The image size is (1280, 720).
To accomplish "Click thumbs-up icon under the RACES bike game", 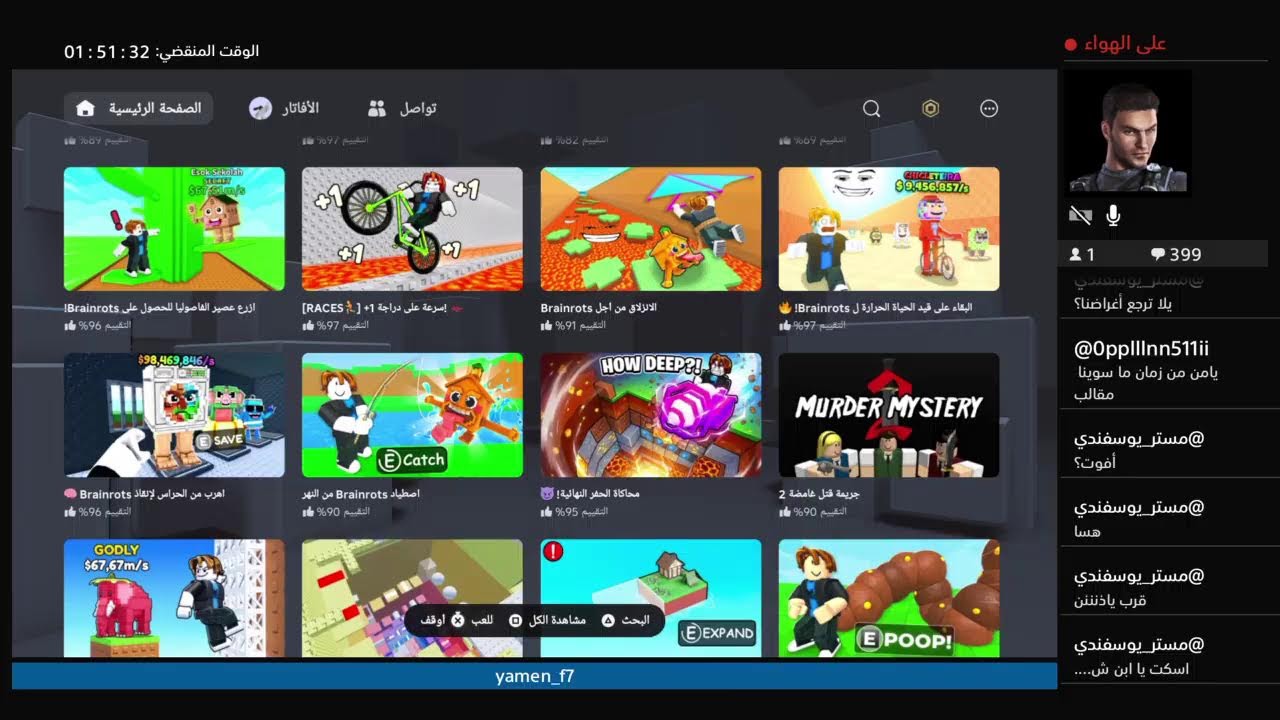I will (x=309, y=326).
